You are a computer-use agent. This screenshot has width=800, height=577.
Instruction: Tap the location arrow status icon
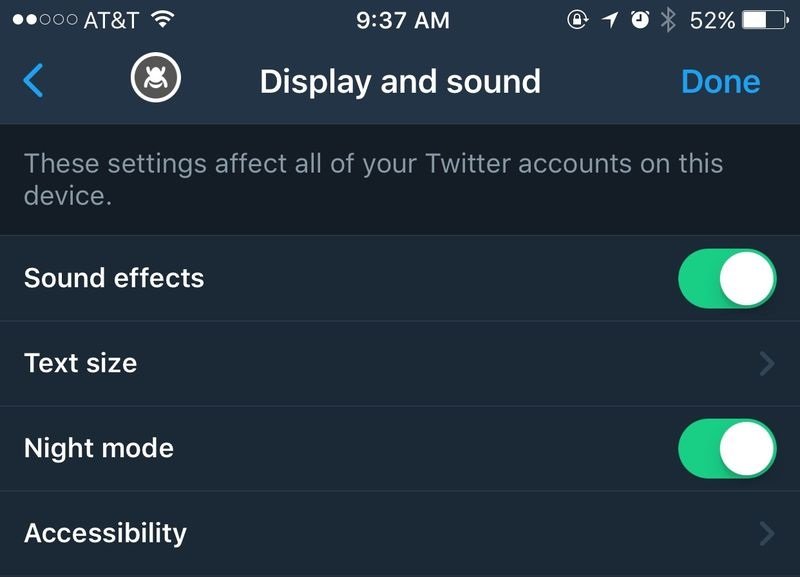(x=609, y=20)
